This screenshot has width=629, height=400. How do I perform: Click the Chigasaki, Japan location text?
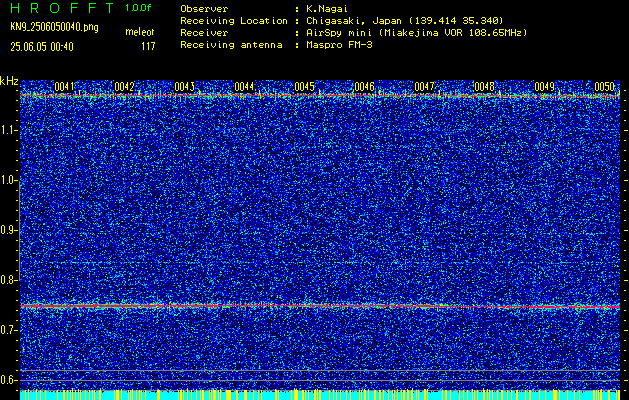pyautogui.click(x=404, y=21)
